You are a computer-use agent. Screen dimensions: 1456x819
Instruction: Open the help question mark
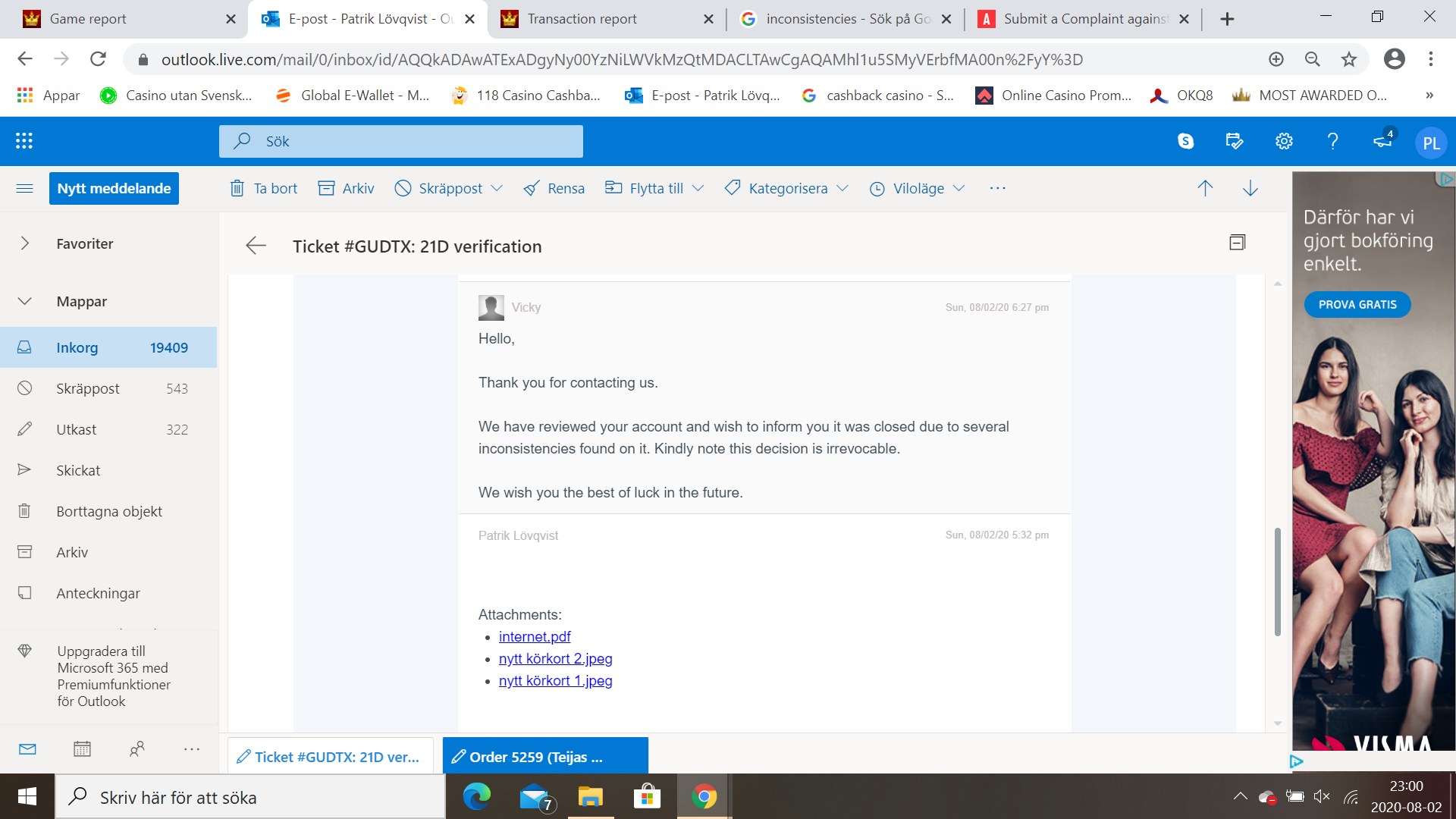[x=1332, y=141]
